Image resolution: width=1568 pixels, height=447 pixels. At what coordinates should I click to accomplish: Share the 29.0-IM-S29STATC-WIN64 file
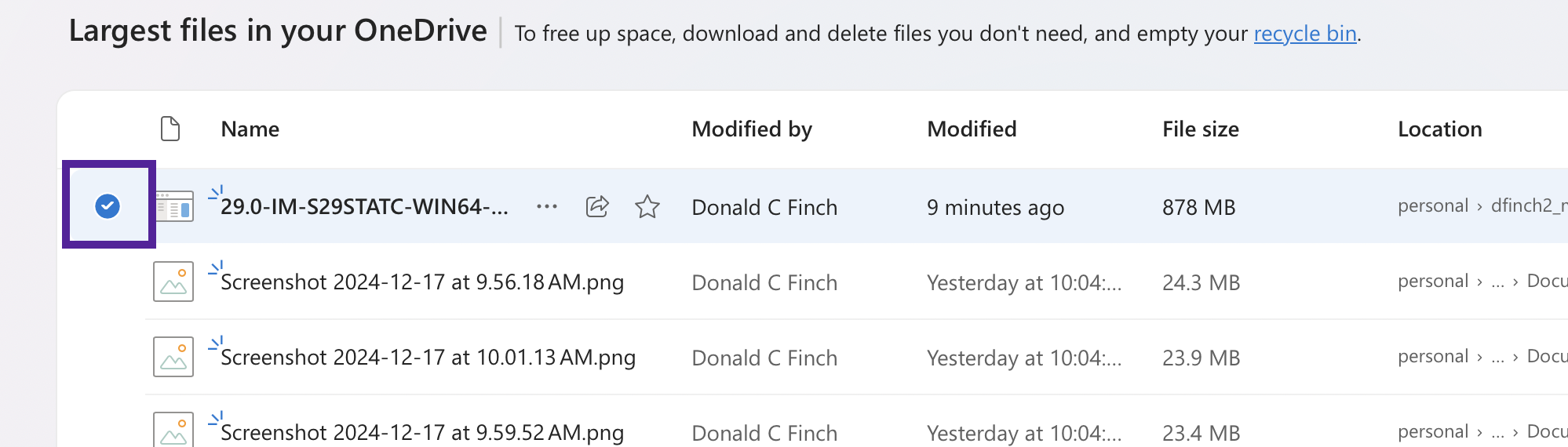598,207
